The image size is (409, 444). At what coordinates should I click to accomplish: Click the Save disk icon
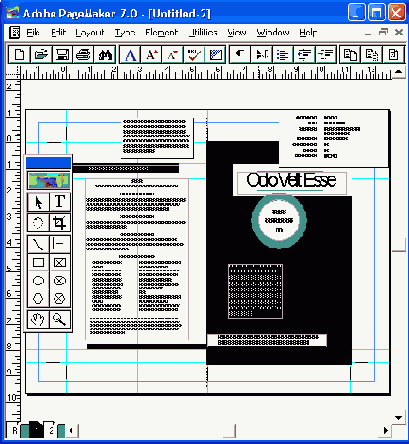(62, 54)
